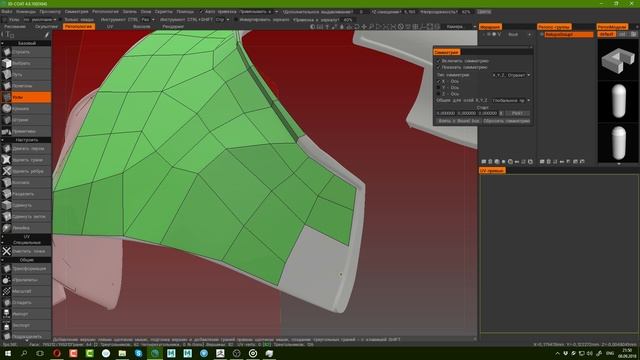Select the Линейка tool
The image size is (640, 360).
(26, 228)
